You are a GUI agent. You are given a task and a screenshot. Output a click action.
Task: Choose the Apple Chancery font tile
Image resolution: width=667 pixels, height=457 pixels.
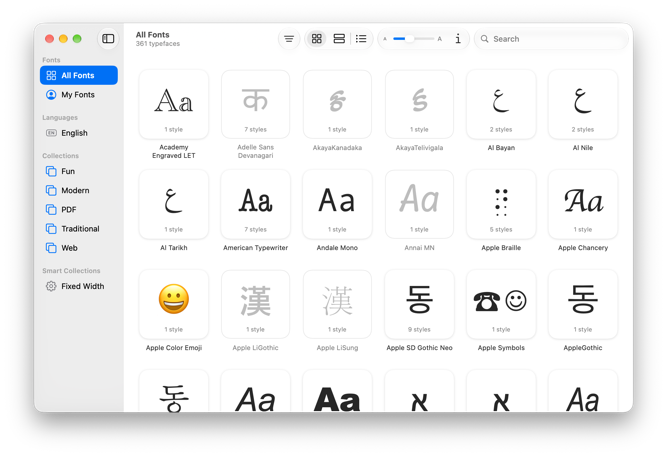click(x=583, y=205)
